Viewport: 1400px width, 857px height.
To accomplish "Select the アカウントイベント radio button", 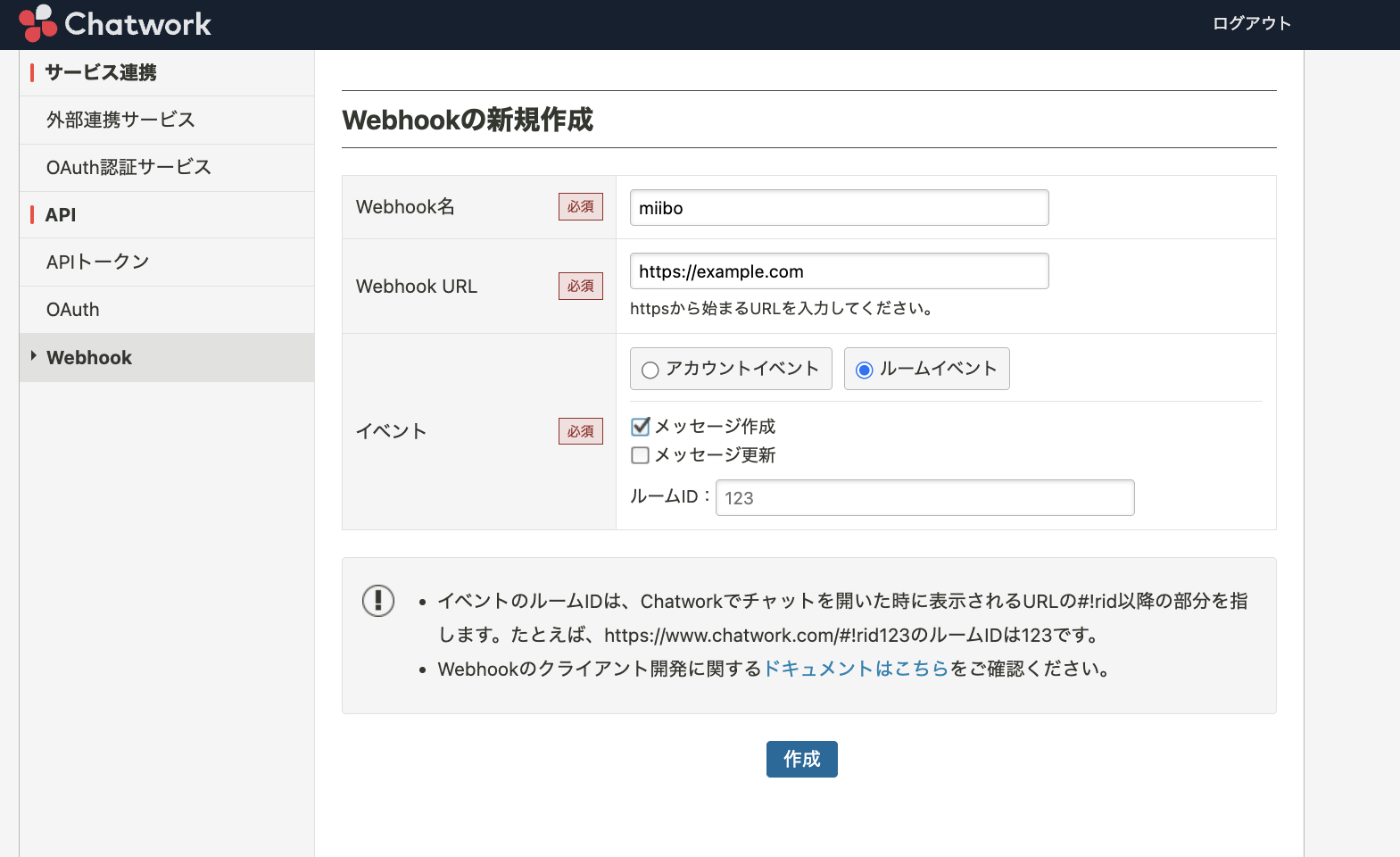I will coord(650,370).
